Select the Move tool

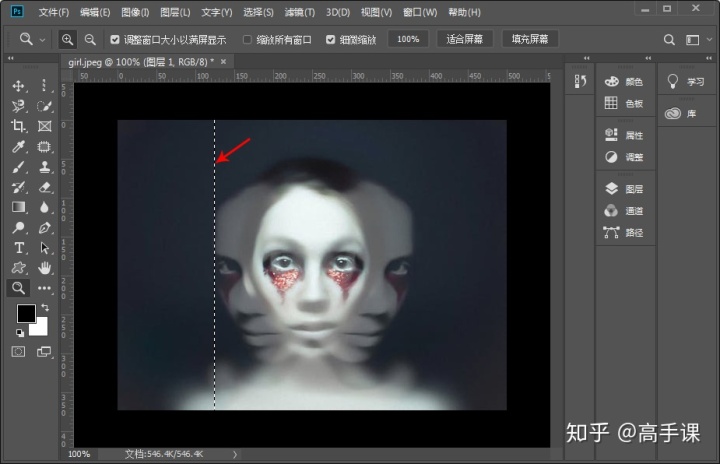18,85
